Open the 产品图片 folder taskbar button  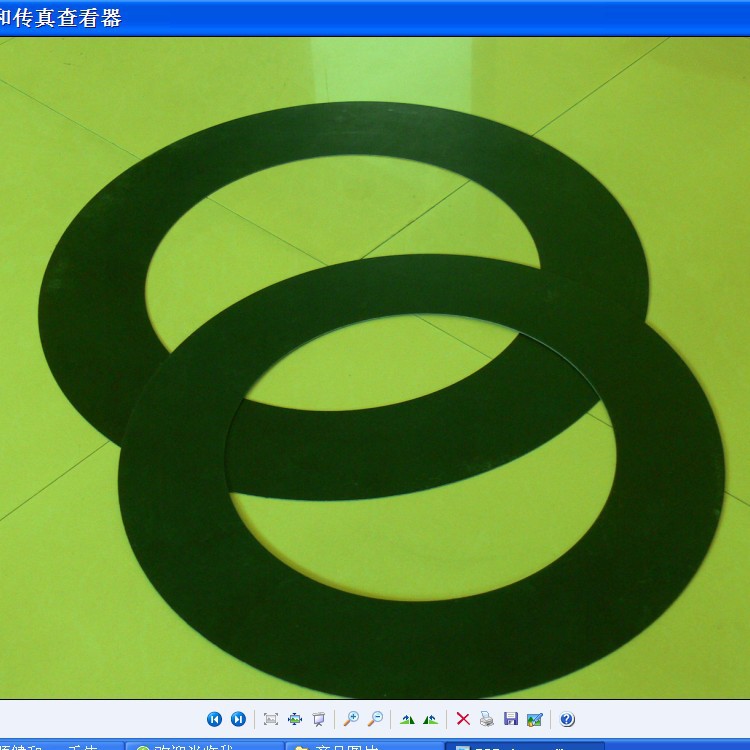pos(364,746)
